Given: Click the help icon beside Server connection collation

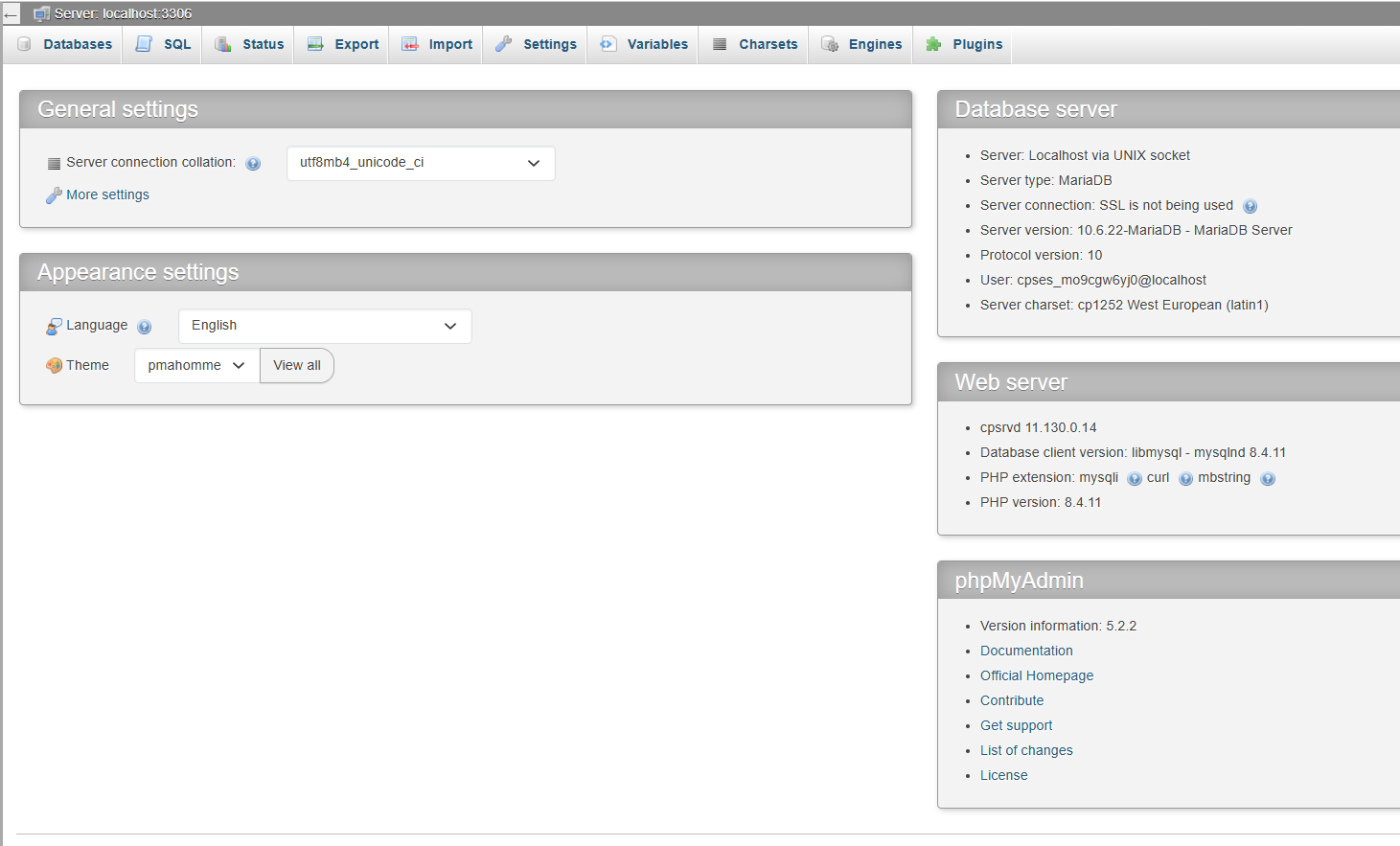Looking at the screenshot, I should tap(253, 164).
